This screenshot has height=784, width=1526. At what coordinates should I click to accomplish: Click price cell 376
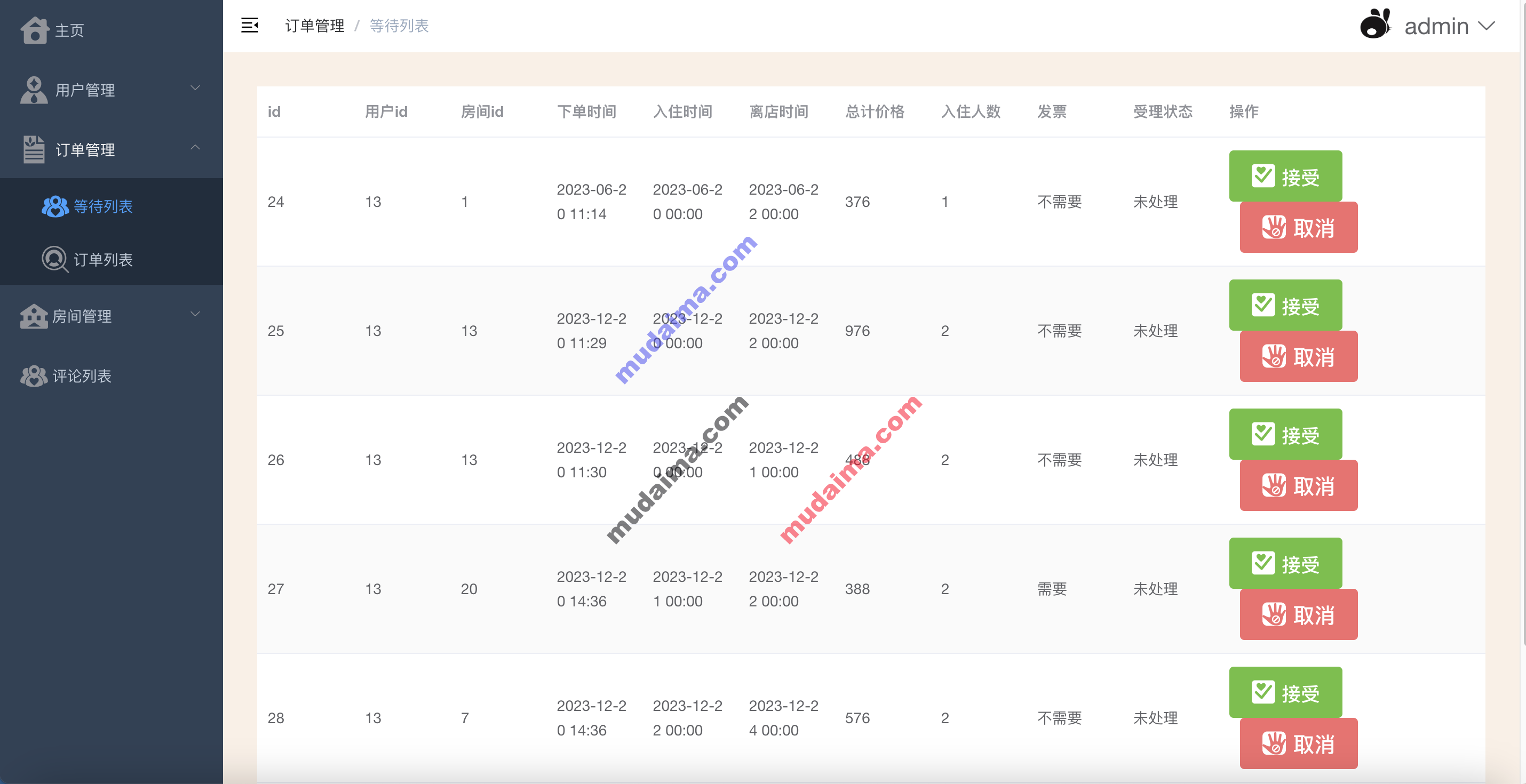[x=857, y=201]
